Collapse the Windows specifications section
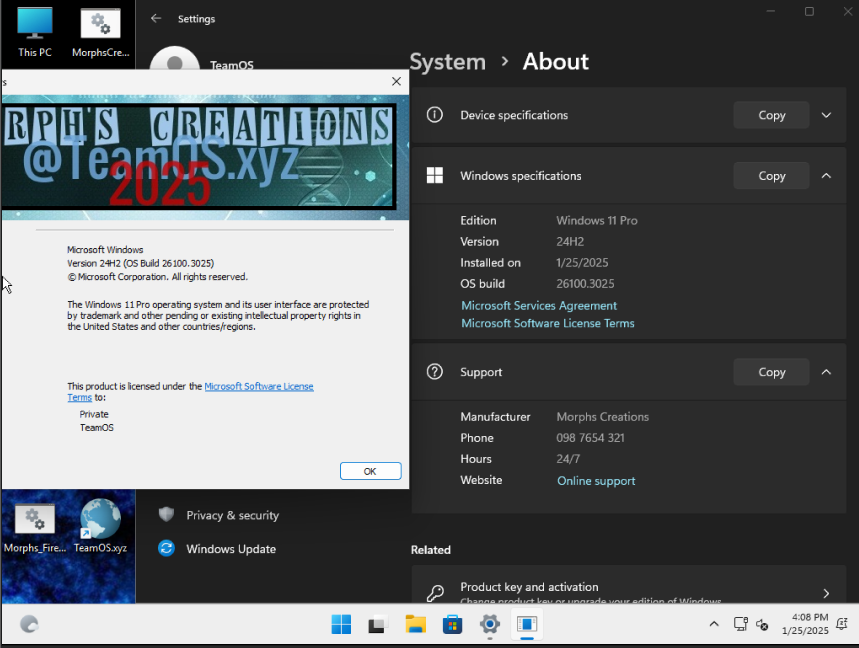 (x=826, y=176)
